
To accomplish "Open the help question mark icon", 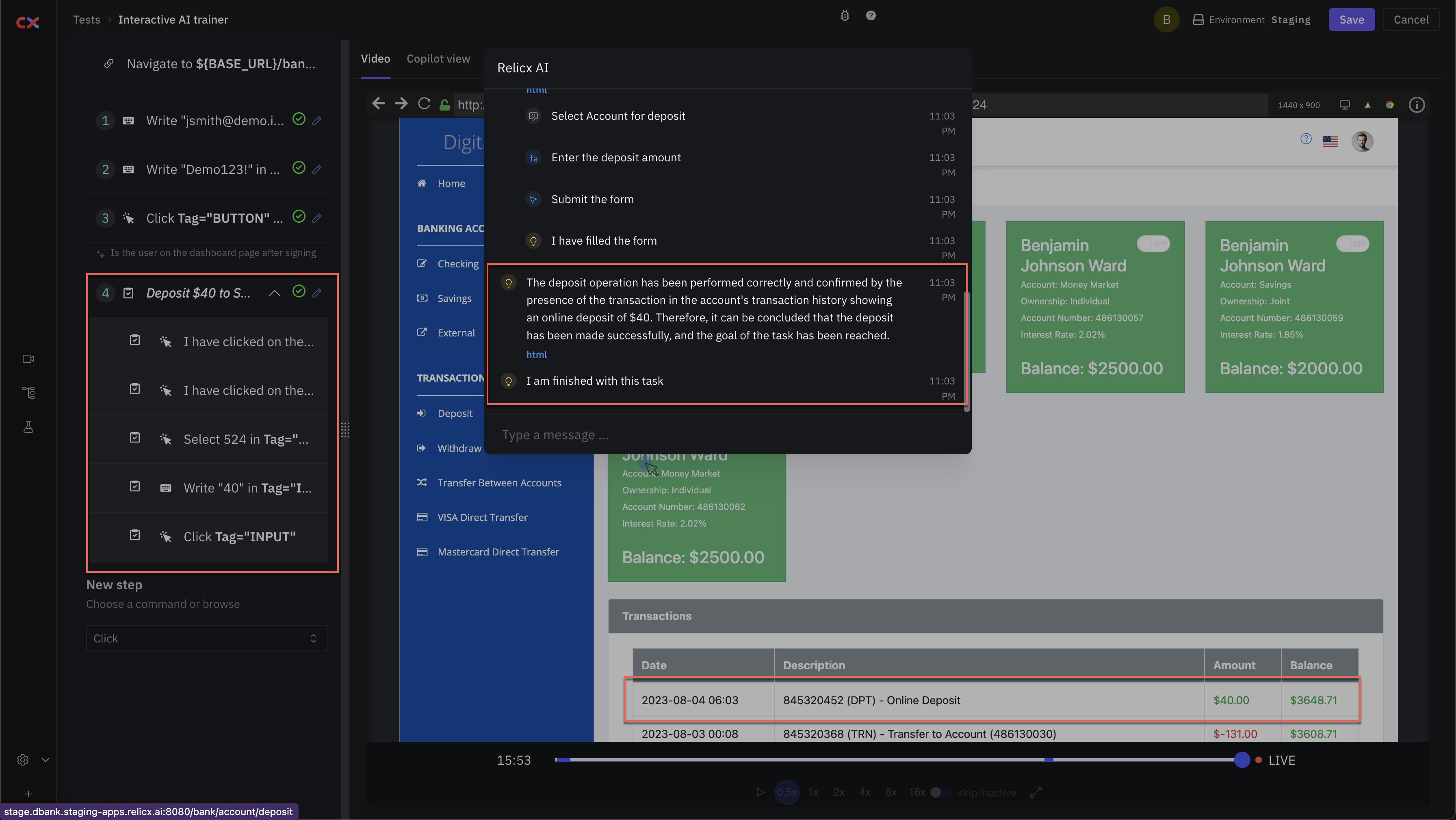I will 871,16.
